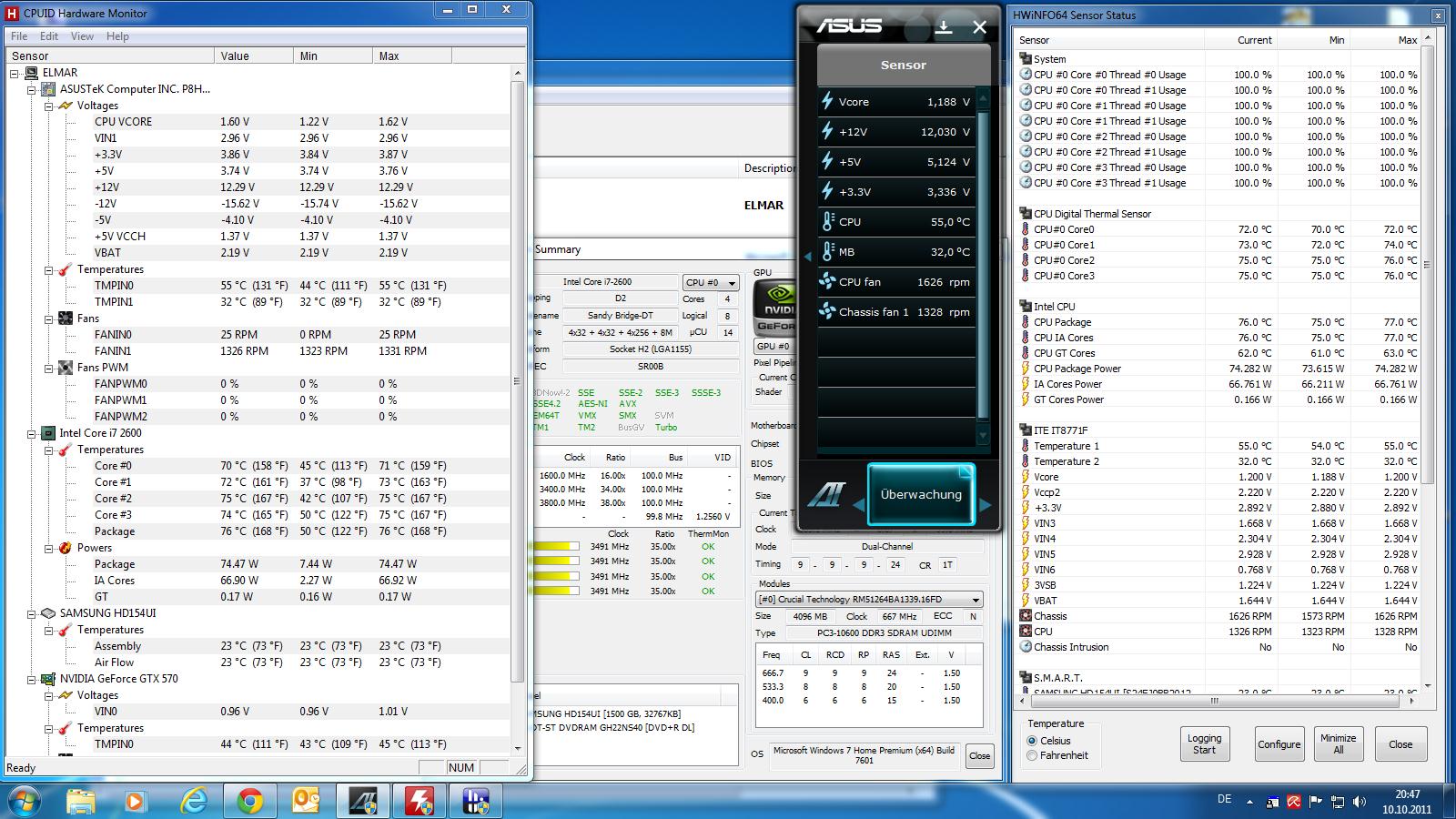Click the Fans PWM icon in the tree
Image resolution: width=1456 pixels, height=819 pixels.
pos(65,368)
